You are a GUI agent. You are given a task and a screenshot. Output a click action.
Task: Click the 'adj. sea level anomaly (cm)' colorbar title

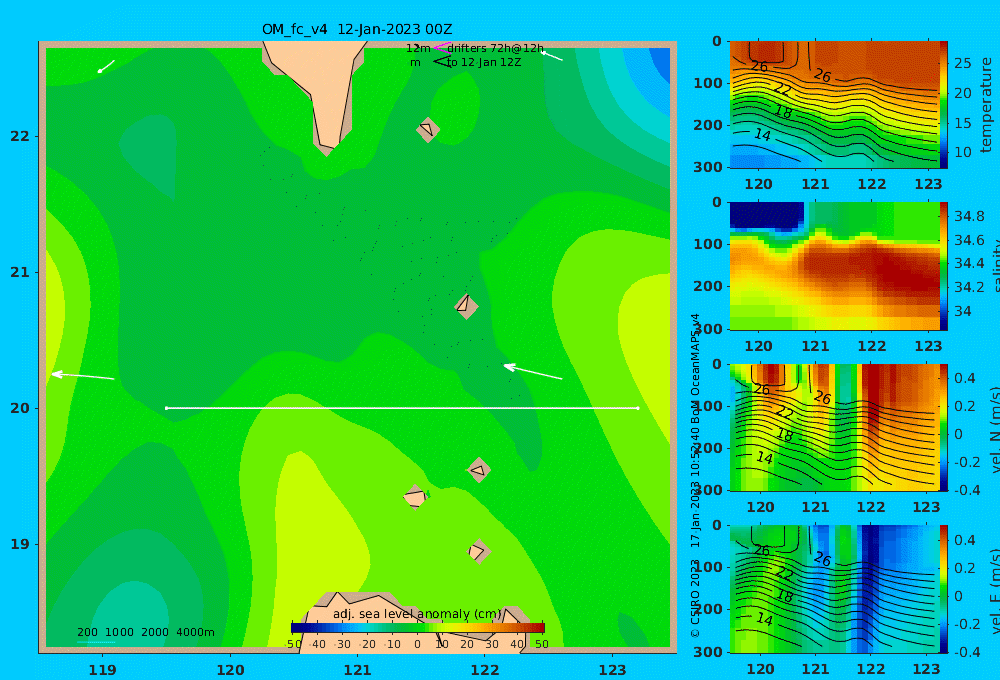(x=417, y=614)
